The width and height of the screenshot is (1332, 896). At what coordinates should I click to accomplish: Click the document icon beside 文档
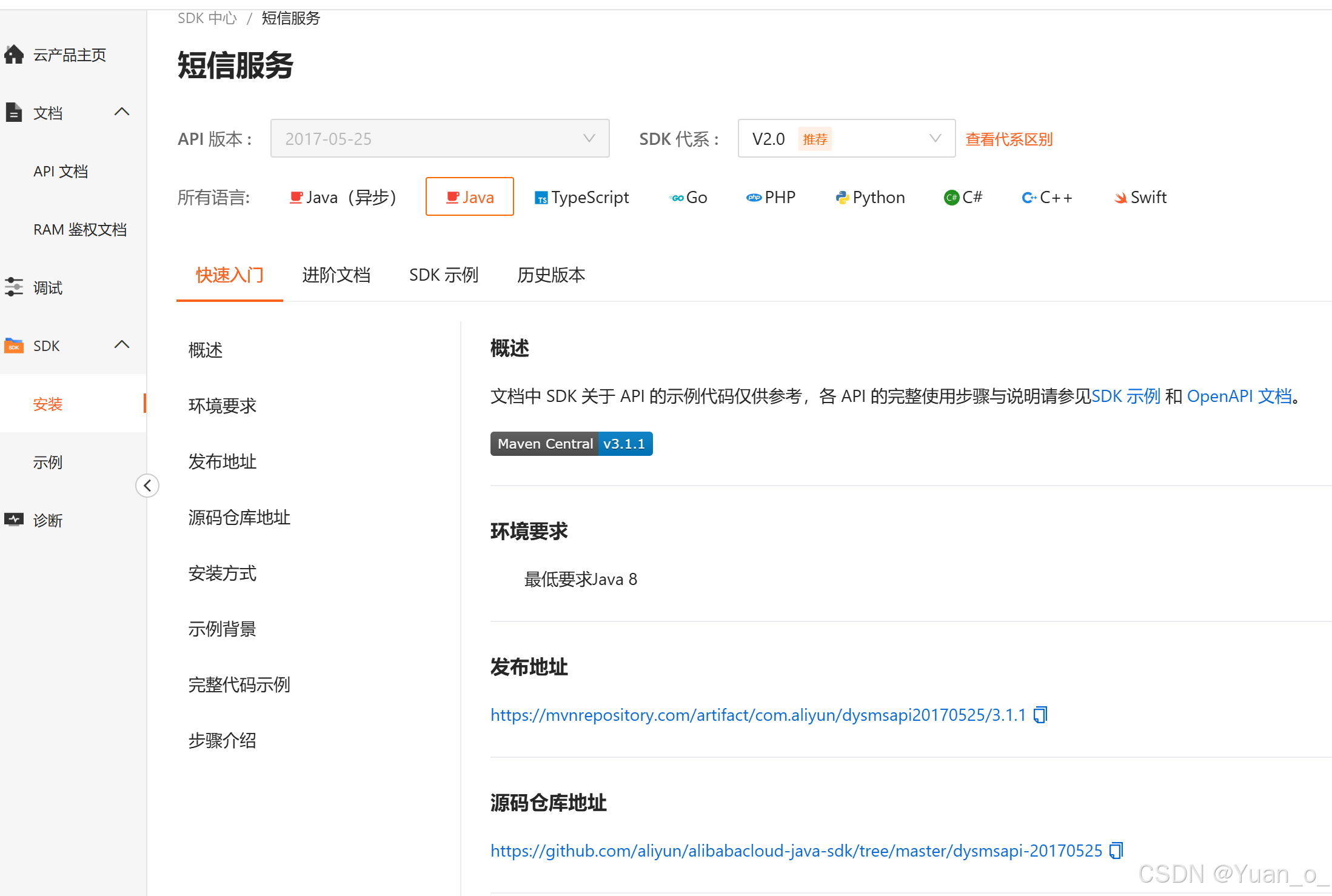click(14, 113)
